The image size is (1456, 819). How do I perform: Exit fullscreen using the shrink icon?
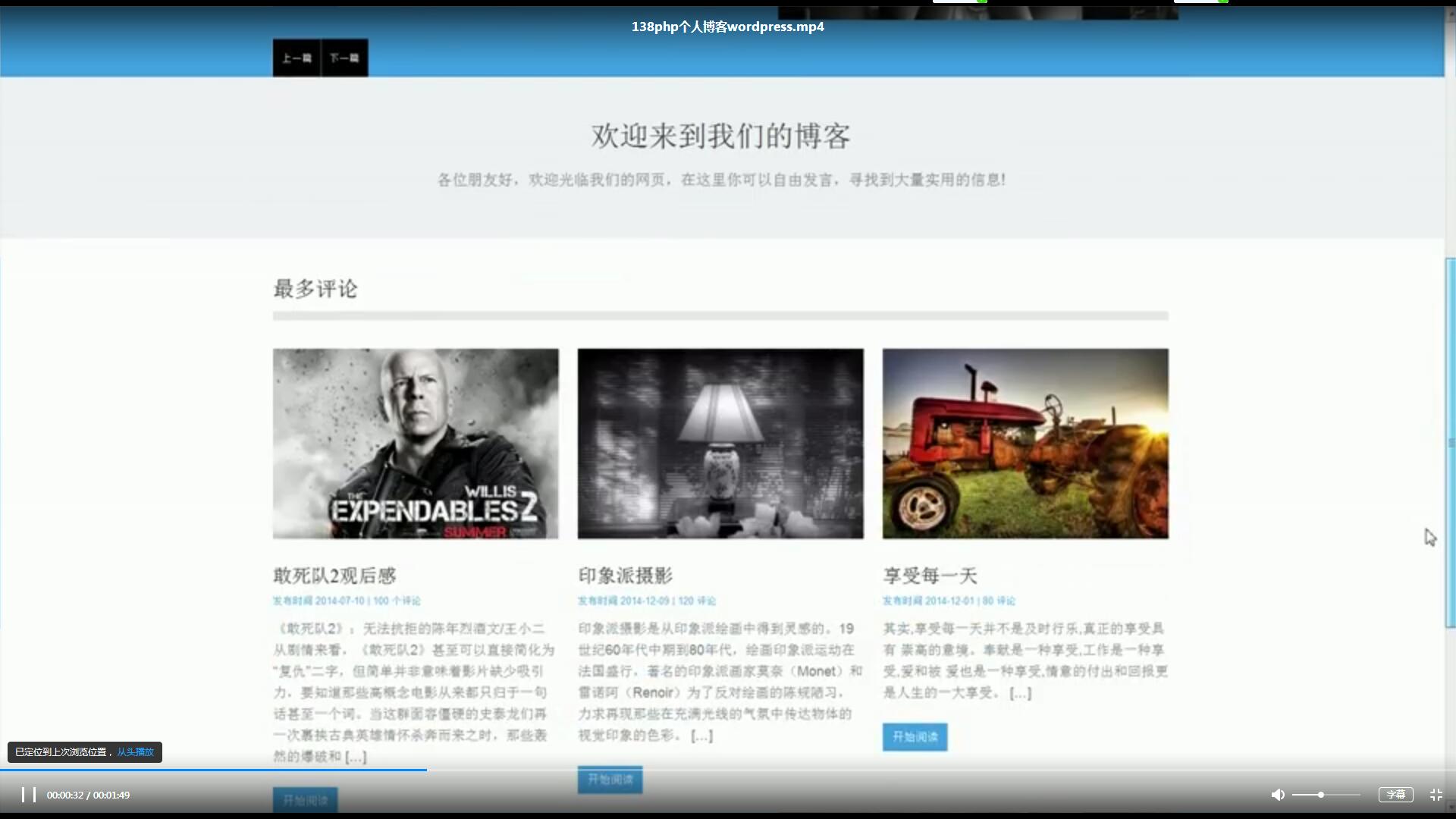pyautogui.click(x=1436, y=795)
